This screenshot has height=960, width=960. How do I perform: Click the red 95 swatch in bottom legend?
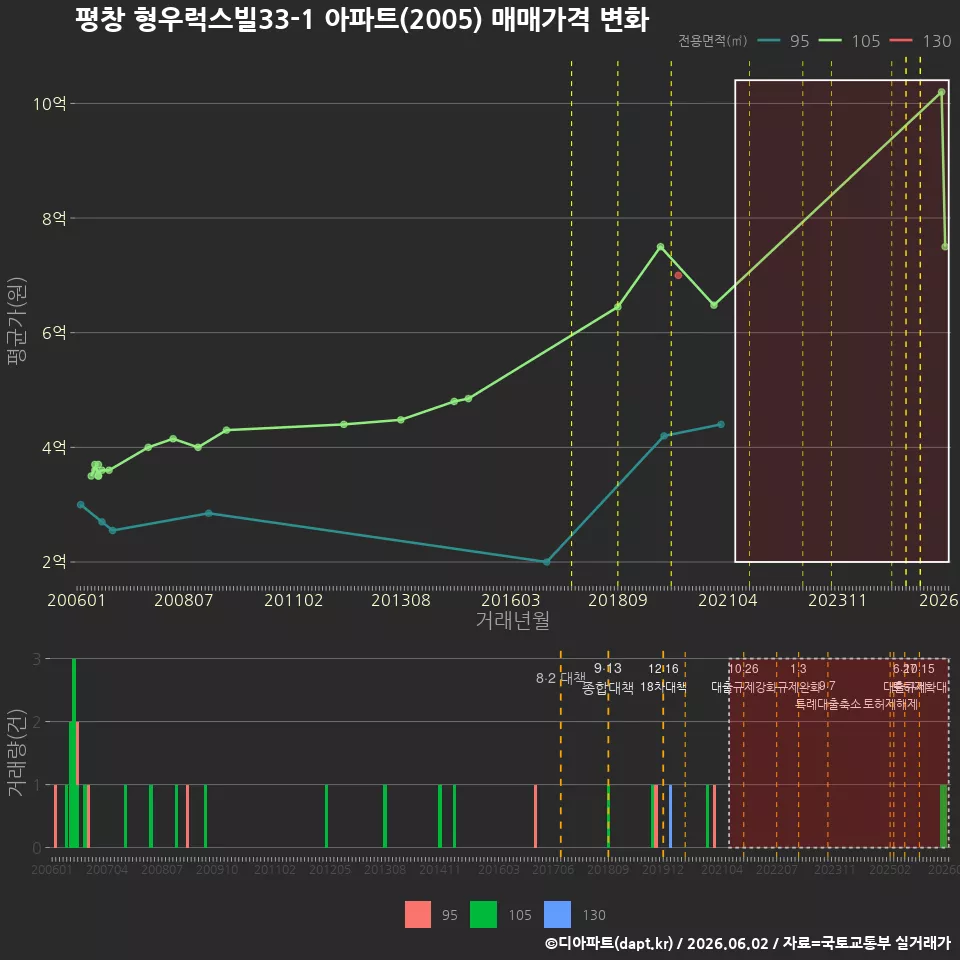point(418,915)
